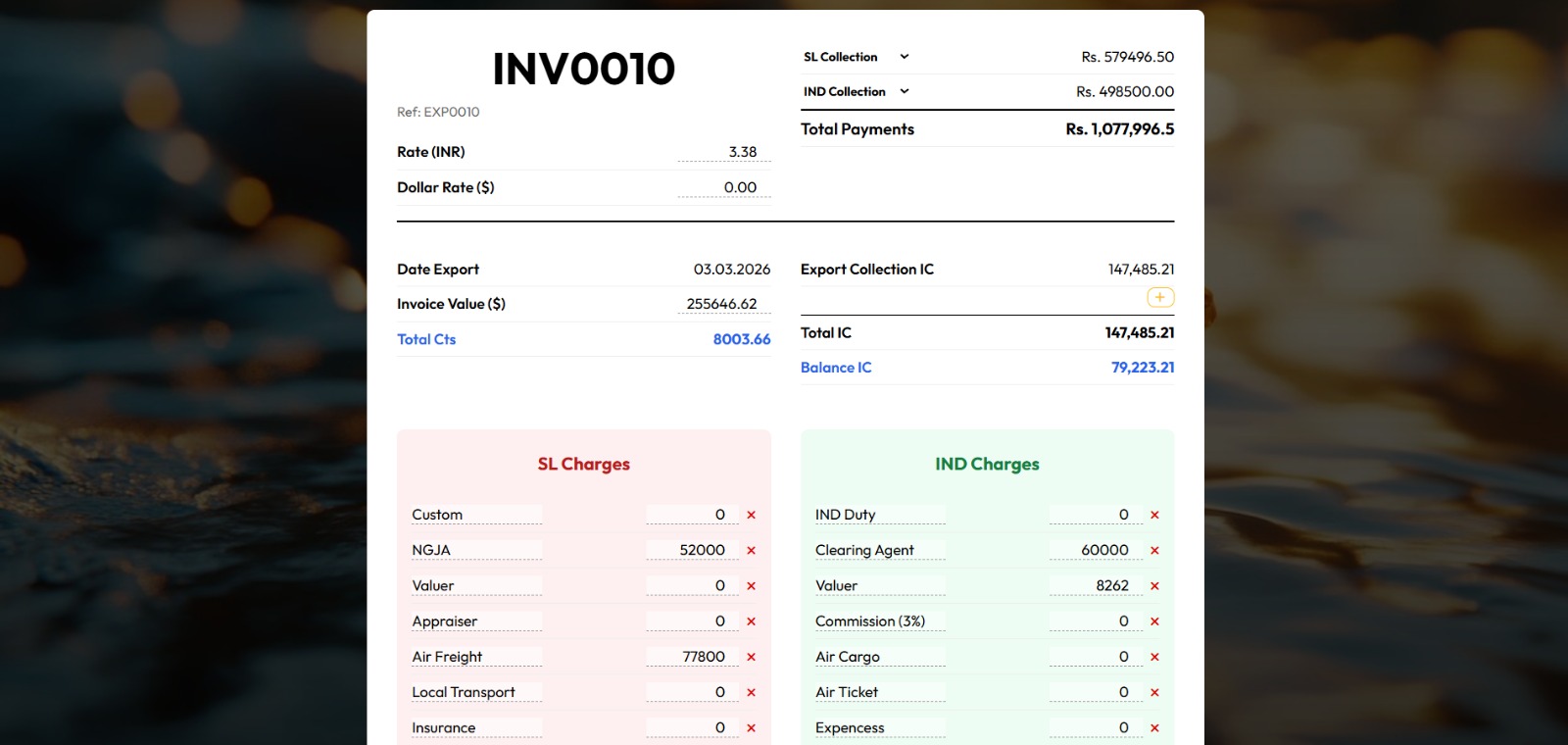Rename the Air Freight charge label
This screenshot has height=745, width=1568.
click(x=476, y=657)
